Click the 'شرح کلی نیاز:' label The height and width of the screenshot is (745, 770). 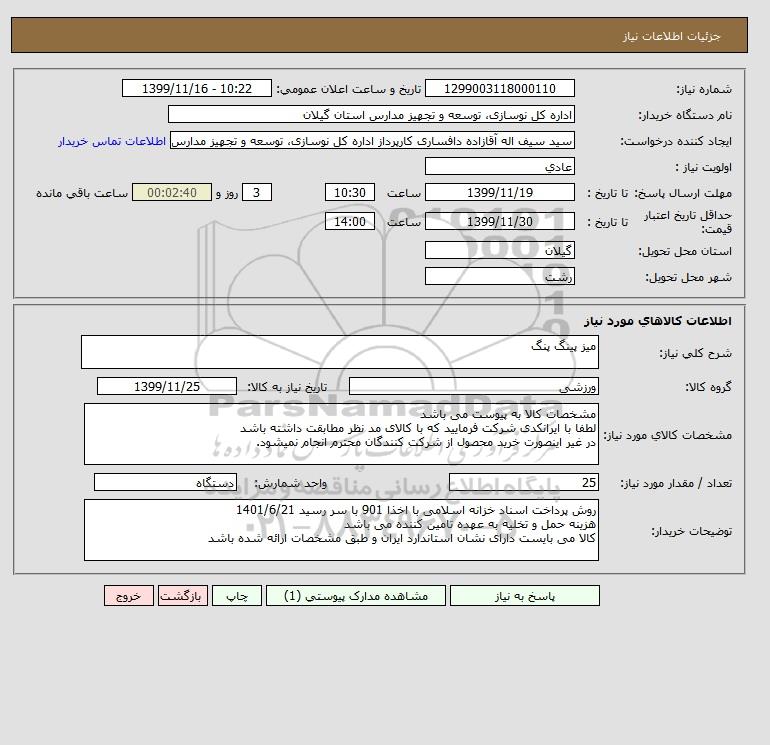(695, 353)
